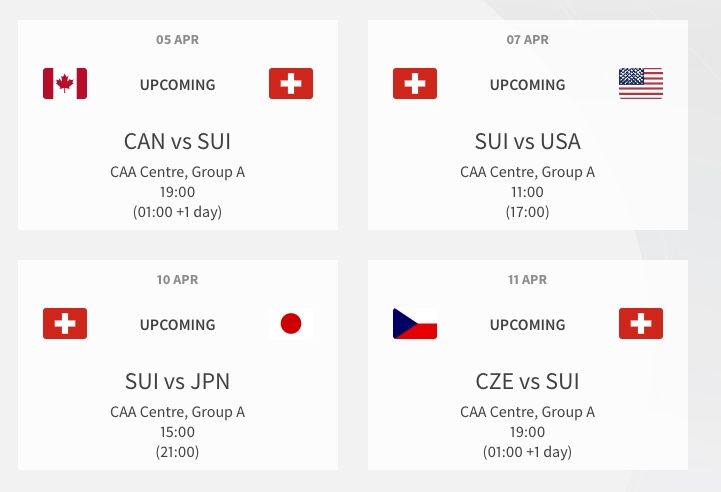Click the Switzerland flag in CZE vs SUI card

(x=641, y=323)
